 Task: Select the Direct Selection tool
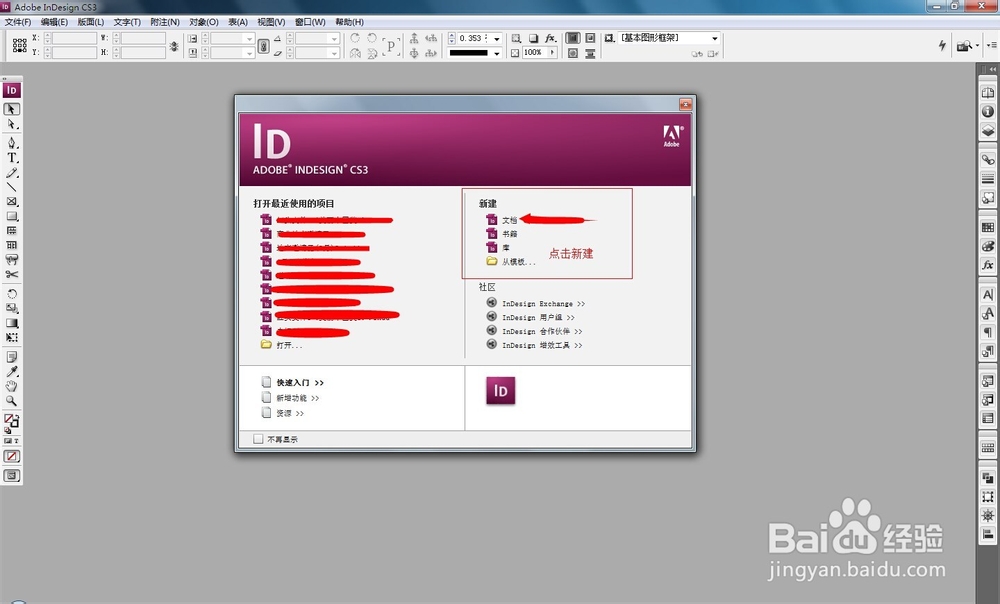pos(11,124)
